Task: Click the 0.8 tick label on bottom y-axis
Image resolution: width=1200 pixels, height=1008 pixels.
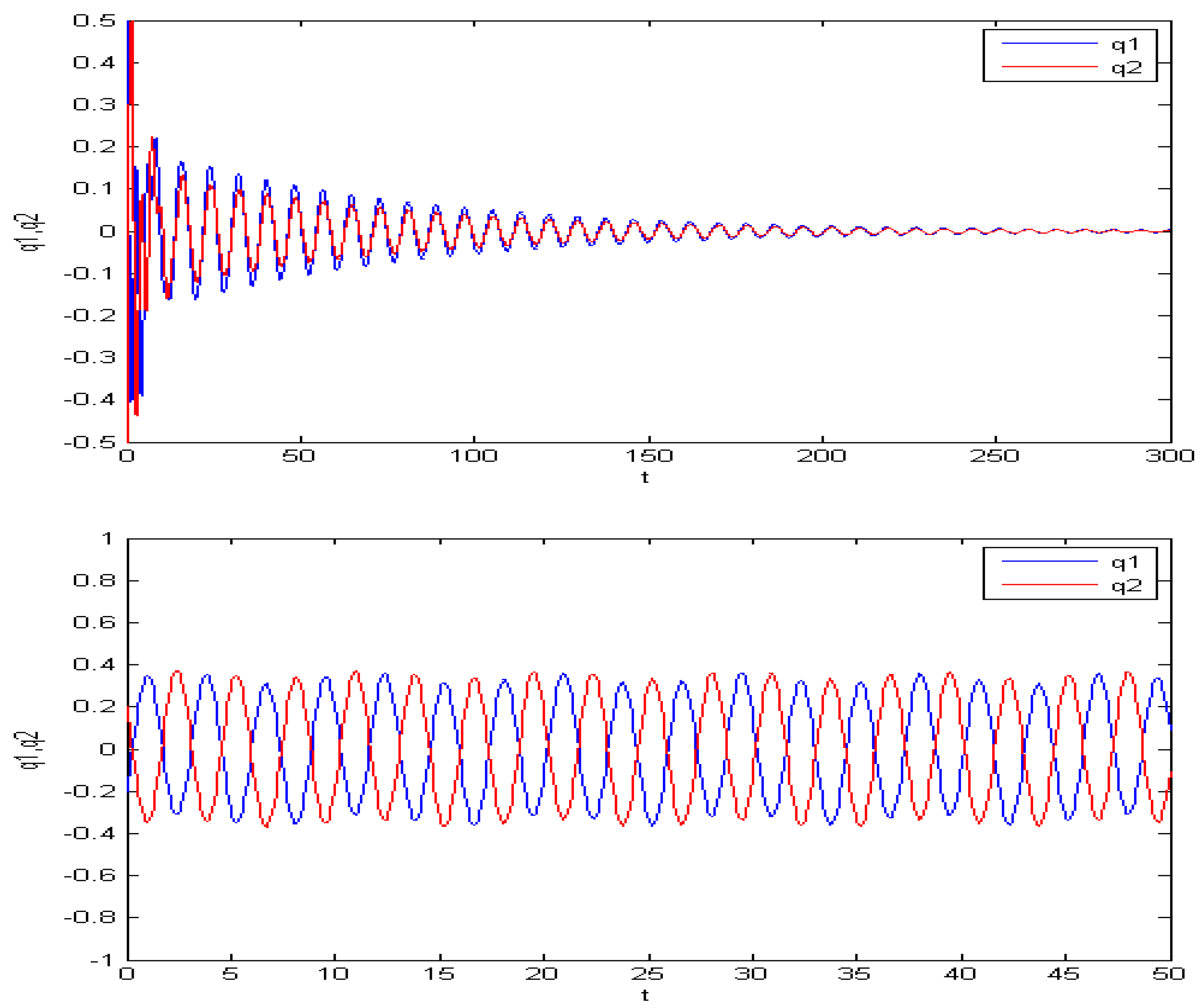Action: 94,581
